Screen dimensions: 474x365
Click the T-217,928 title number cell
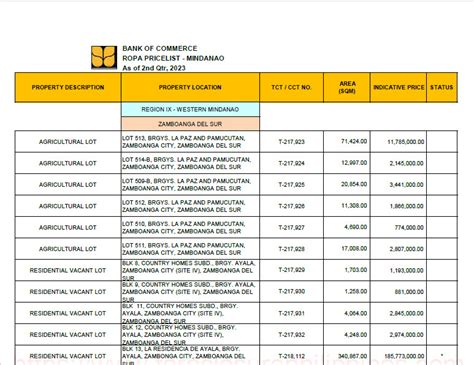point(291,249)
